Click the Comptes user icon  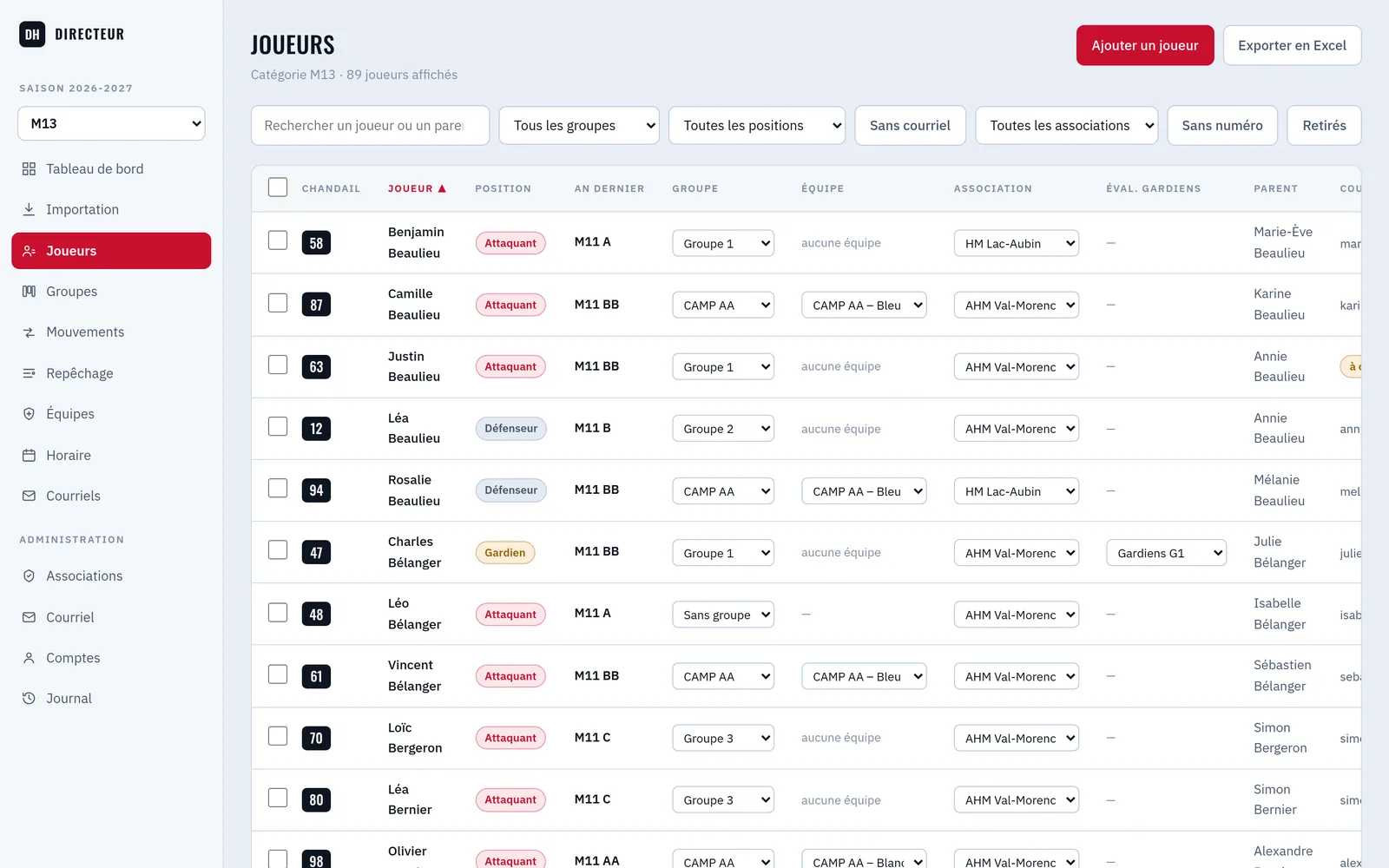[x=29, y=658]
